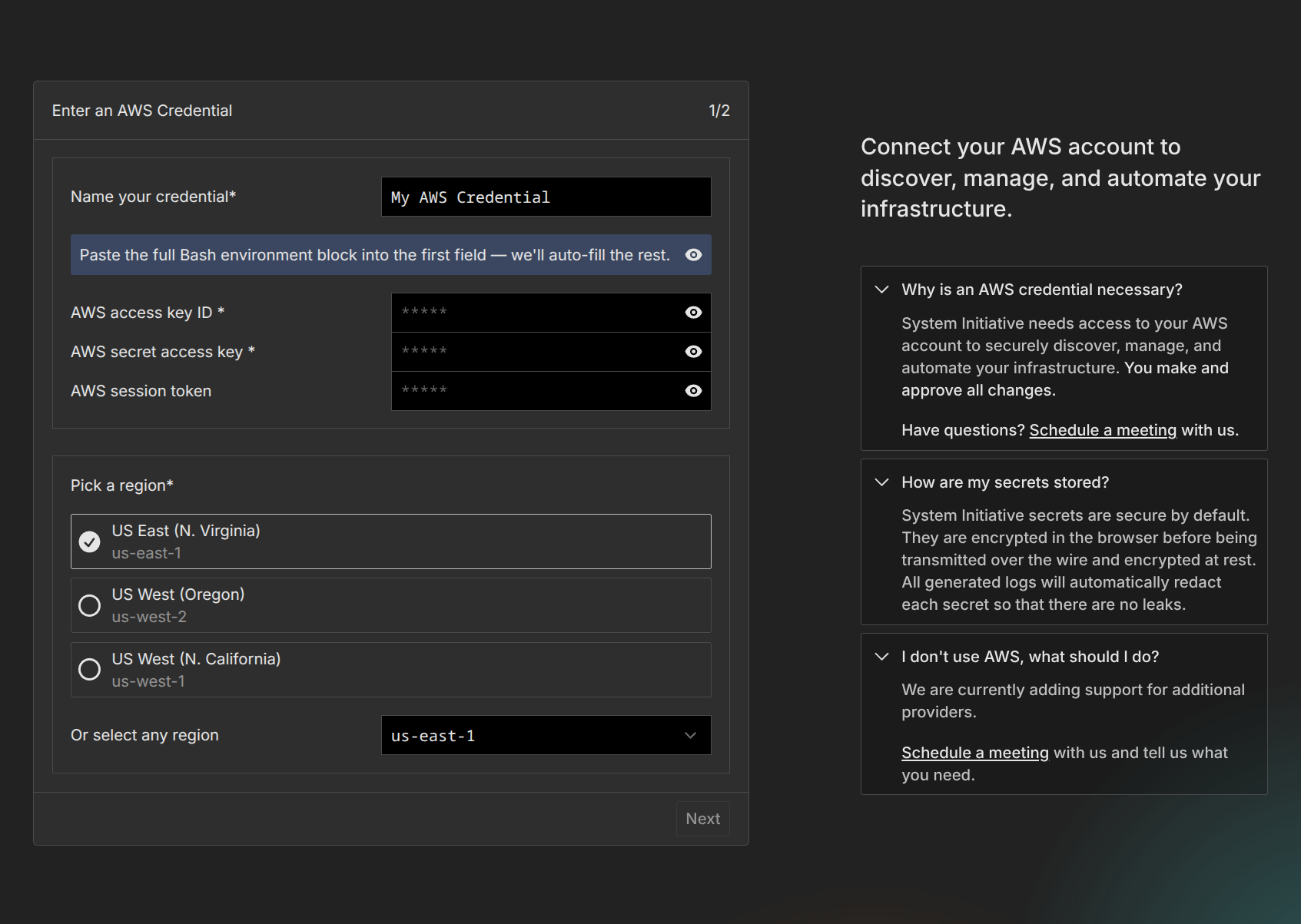Click the credential name input field
Viewport: 1301px width, 924px height.
[x=546, y=197]
